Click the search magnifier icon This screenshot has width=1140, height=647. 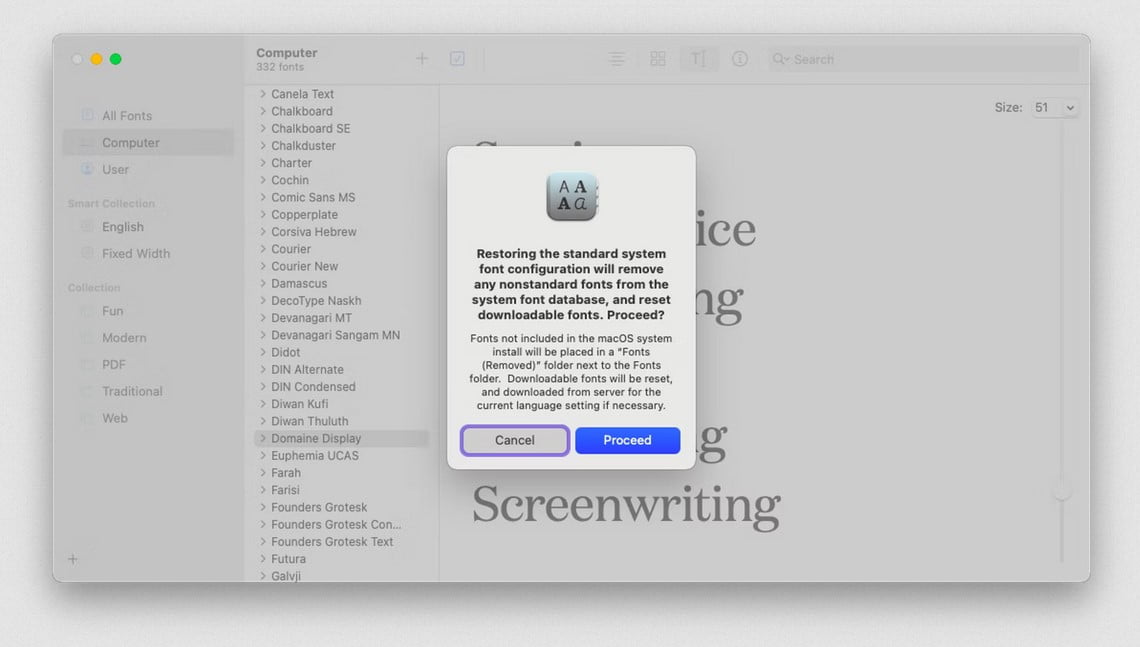(x=780, y=59)
